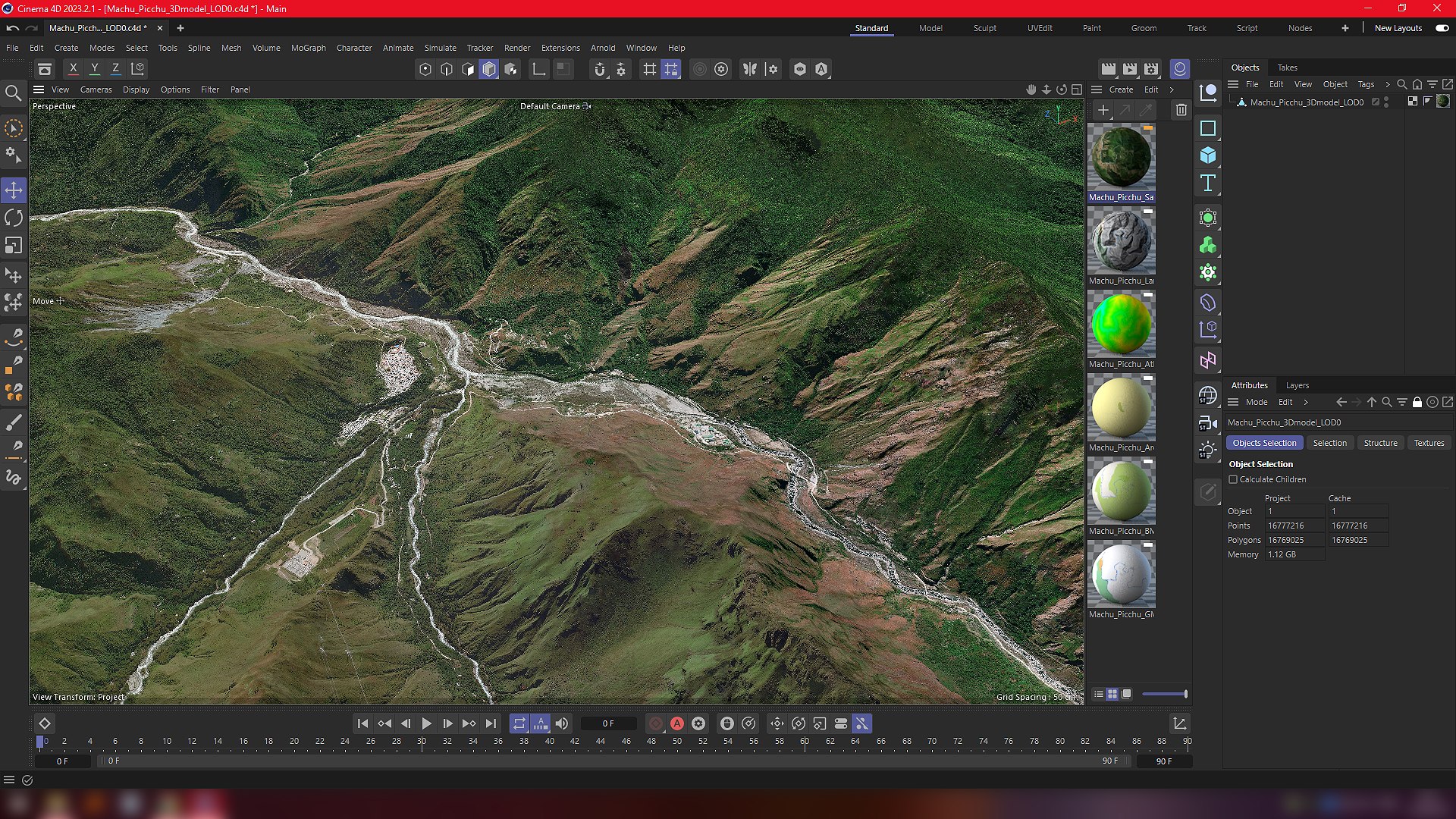Click the Structure button
1456x819 pixels.
(x=1380, y=443)
